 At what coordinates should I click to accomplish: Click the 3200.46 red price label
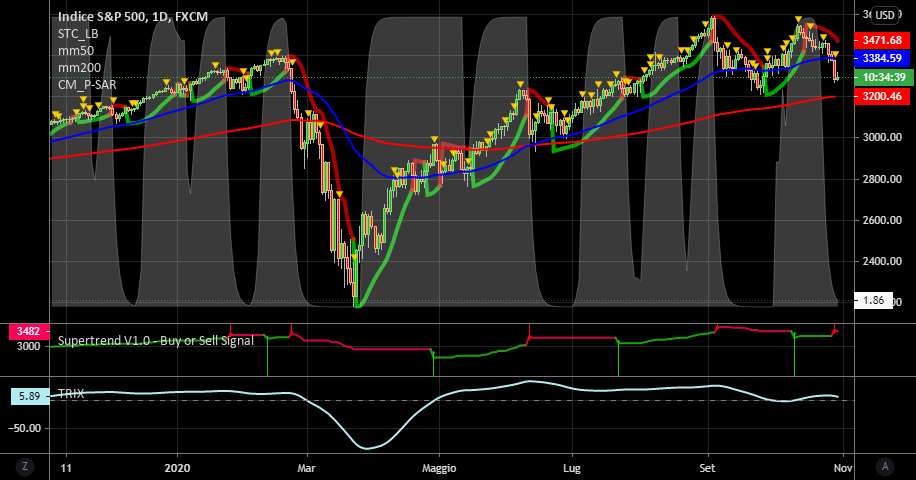[882, 96]
